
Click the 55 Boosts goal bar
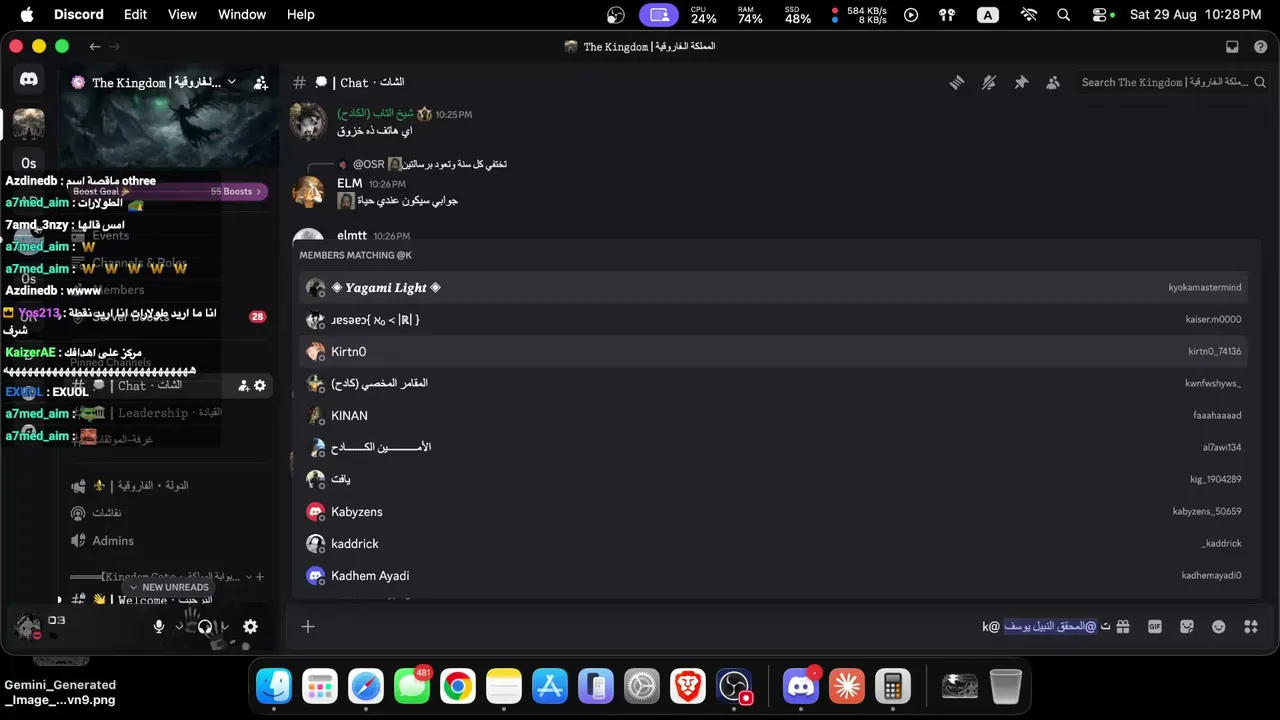click(169, 191)
